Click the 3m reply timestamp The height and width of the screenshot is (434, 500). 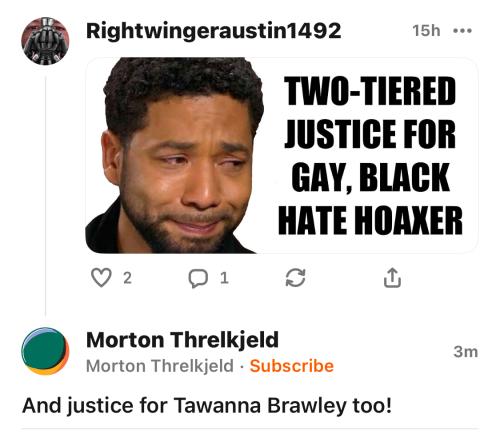coord(466,352)
